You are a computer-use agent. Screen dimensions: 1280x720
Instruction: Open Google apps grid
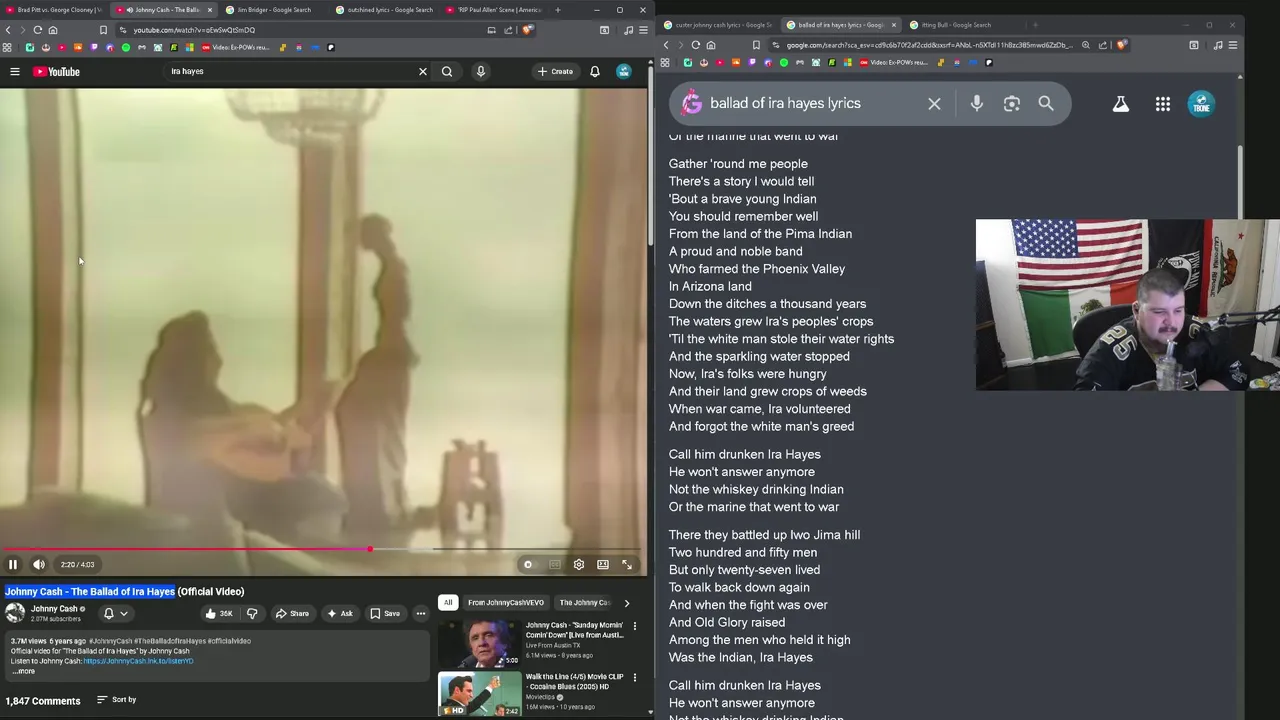[1163, 104]
